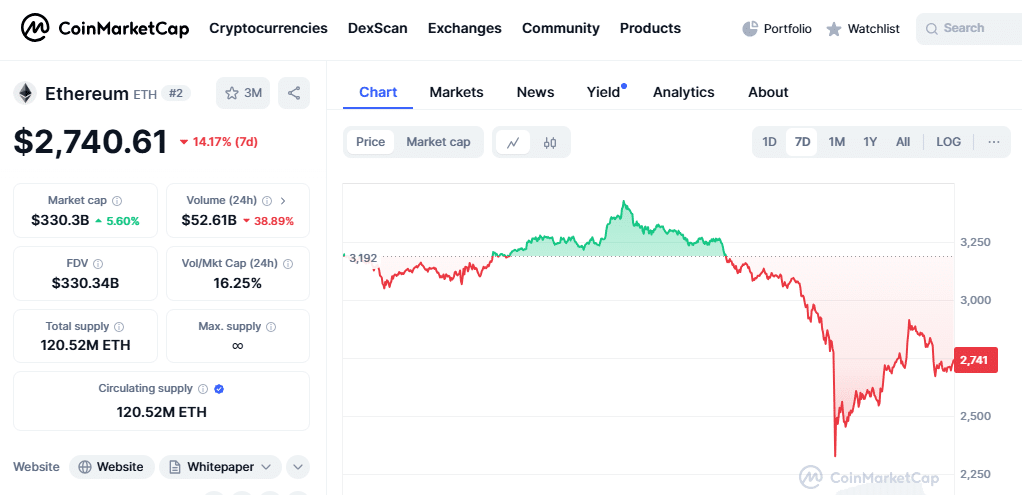Click into the Search field
Screen dimensions: 1022x495
(969, 29)
